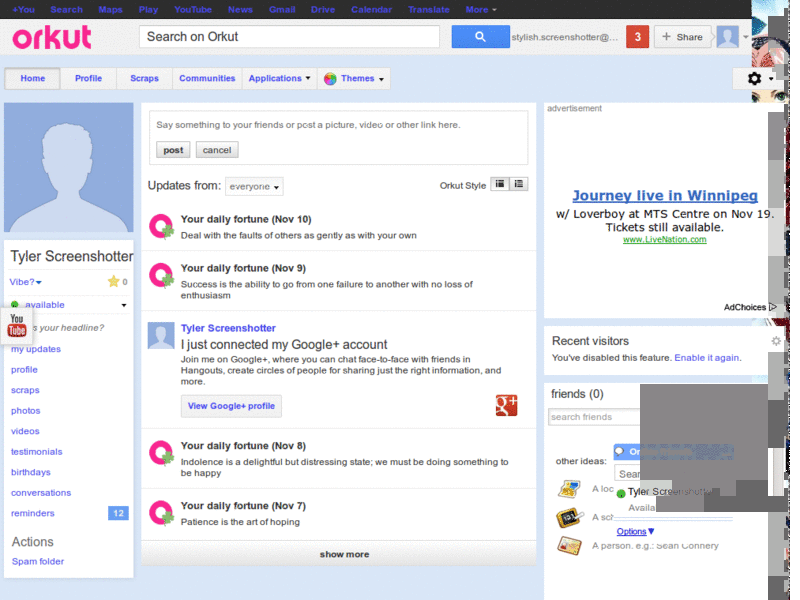800x600 pixels.
Task: Click the Recent visitors gear icon
Action: (x=776, y=341)
